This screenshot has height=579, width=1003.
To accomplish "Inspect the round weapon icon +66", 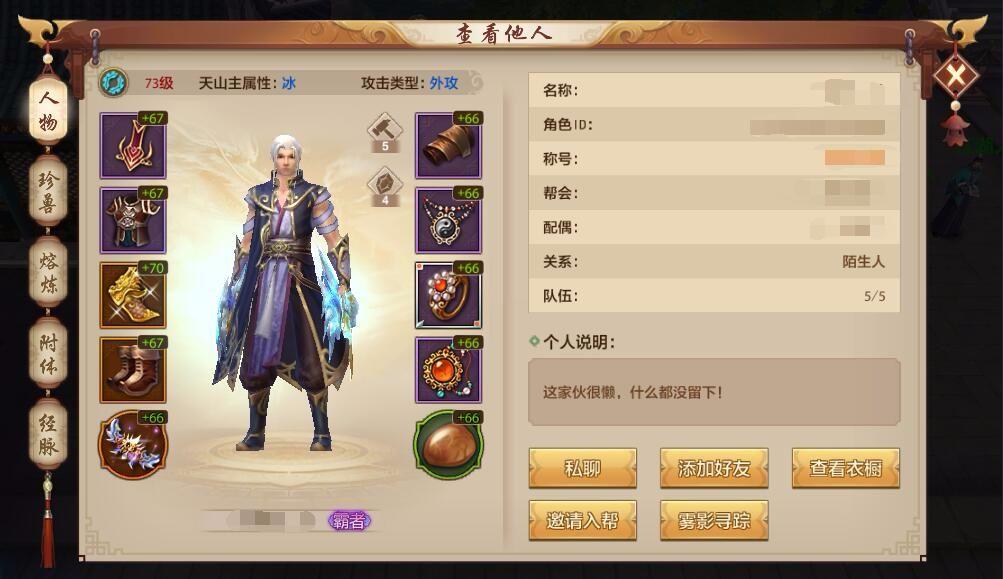I will coord(133,445).
